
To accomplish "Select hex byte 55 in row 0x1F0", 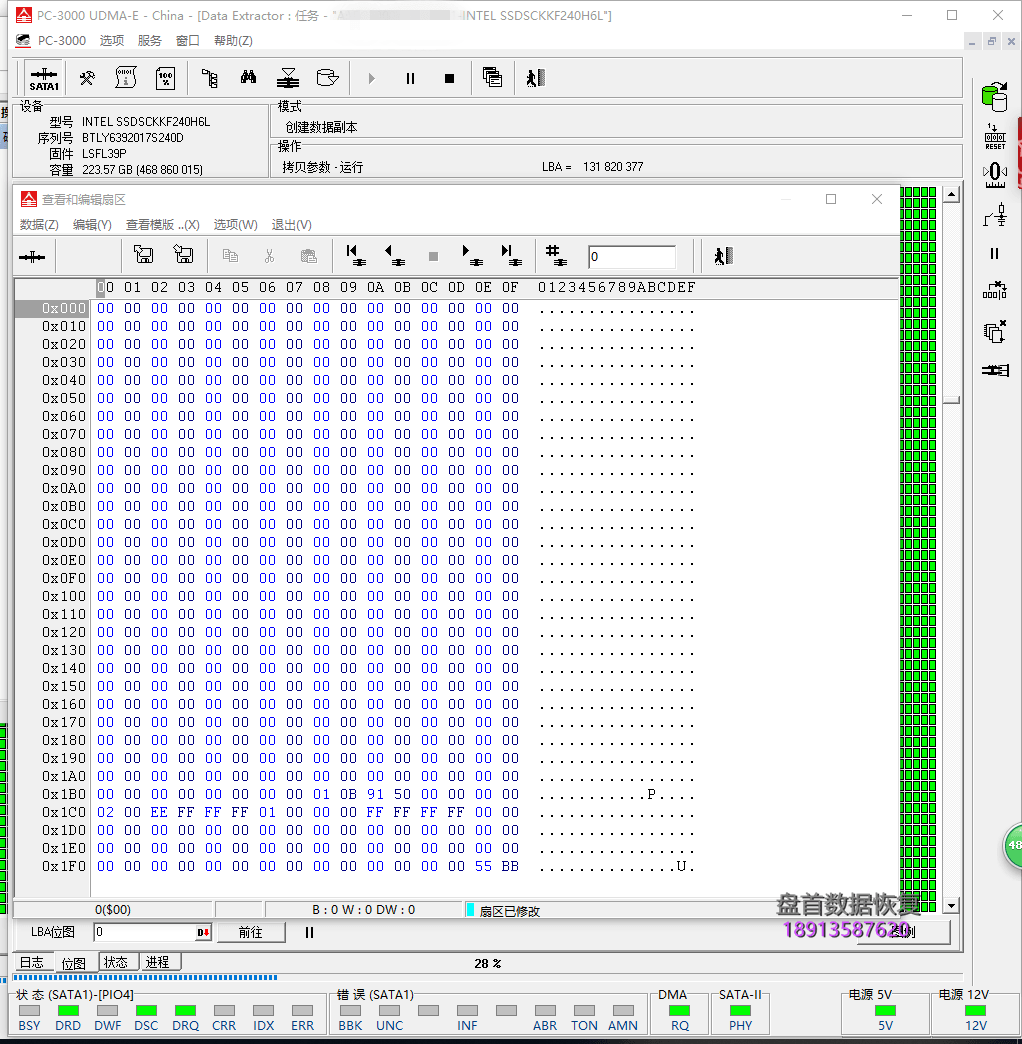I will tap(483, 866).
